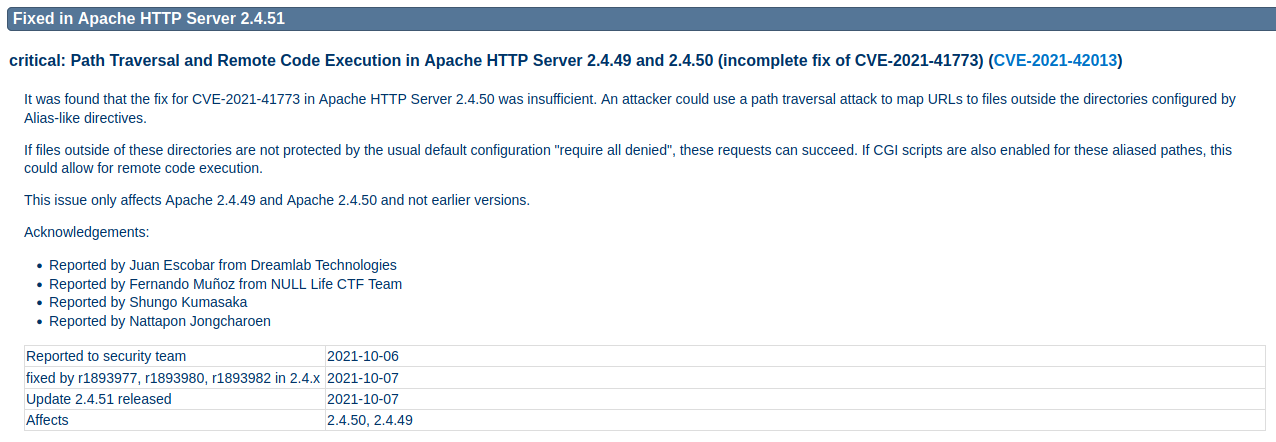Image resolution: width=1276 pixels, height=442 pixels.
Task: Click the paragraph starting "It was found that"
Action: (x=629, y=108)
